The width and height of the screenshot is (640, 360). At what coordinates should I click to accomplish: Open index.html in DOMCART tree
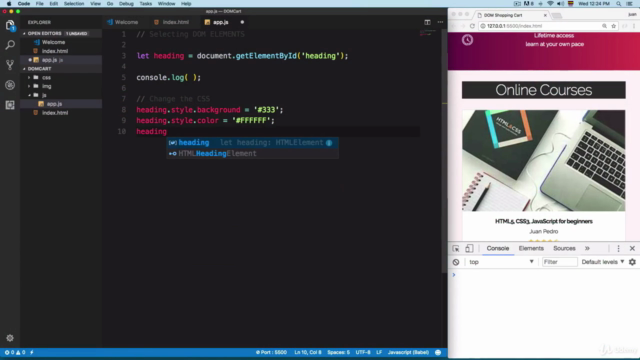55,113
